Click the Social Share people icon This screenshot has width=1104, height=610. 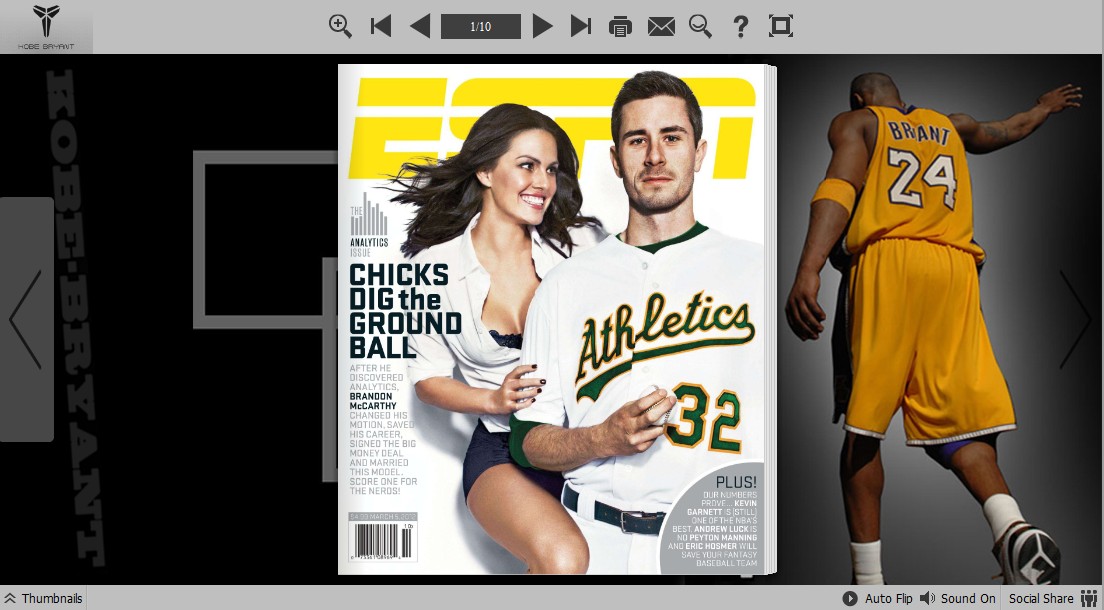(1089, 598)
